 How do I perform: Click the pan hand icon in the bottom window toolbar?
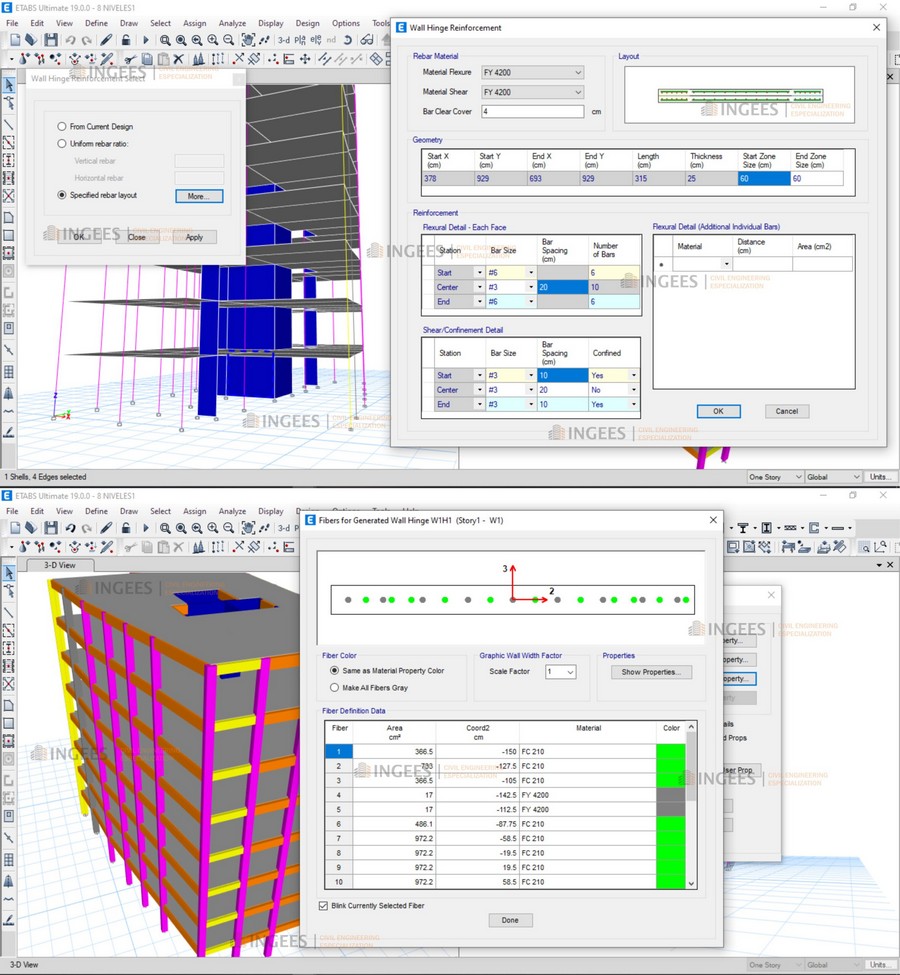point(248,528)
